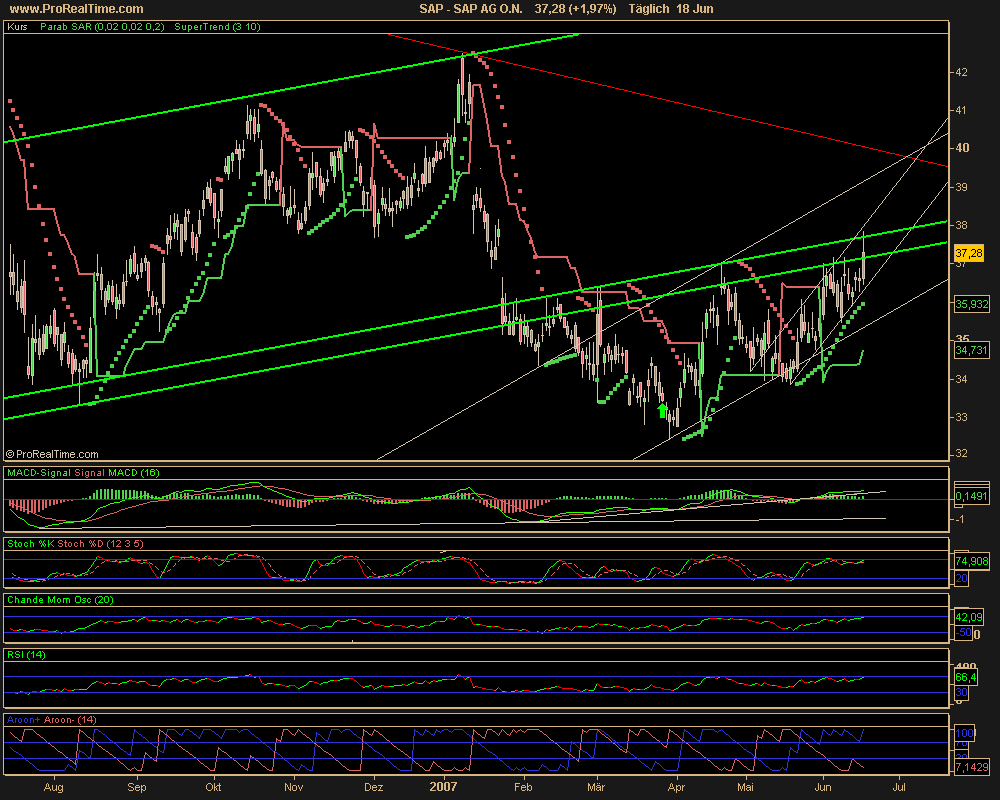Click the 34 price axis label

point(960,379)
